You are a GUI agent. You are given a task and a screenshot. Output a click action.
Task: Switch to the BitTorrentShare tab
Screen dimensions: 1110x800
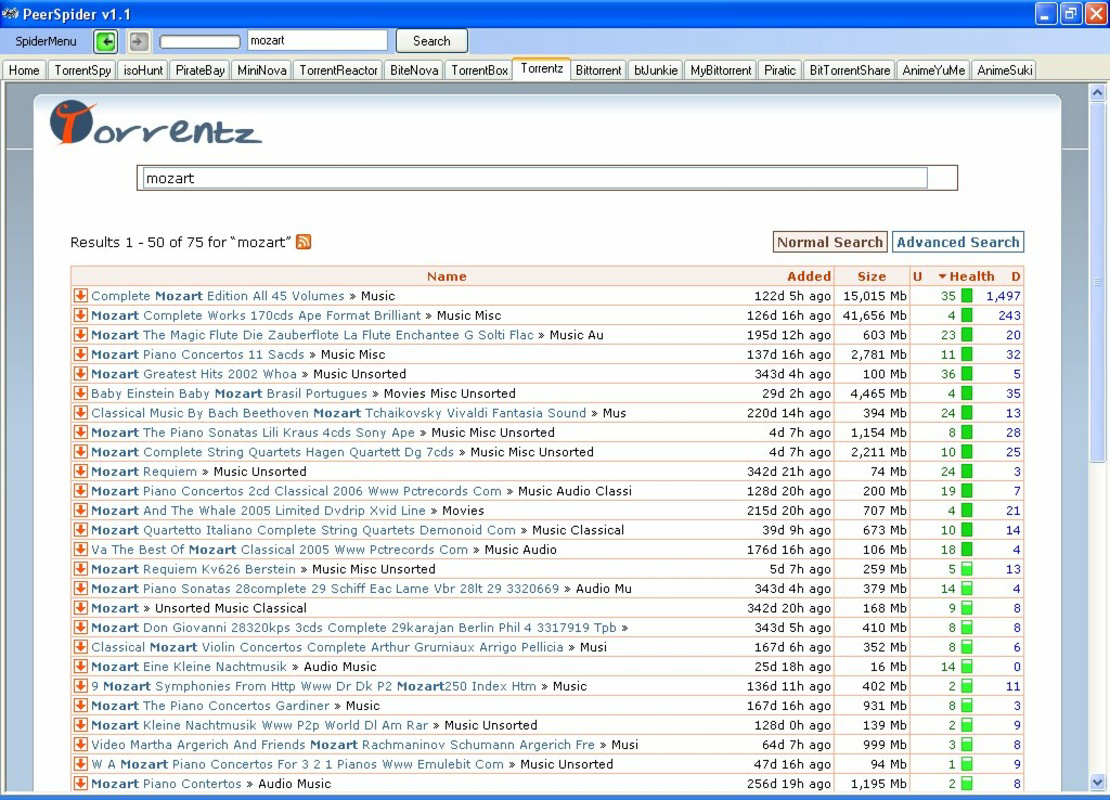(849, 70)
